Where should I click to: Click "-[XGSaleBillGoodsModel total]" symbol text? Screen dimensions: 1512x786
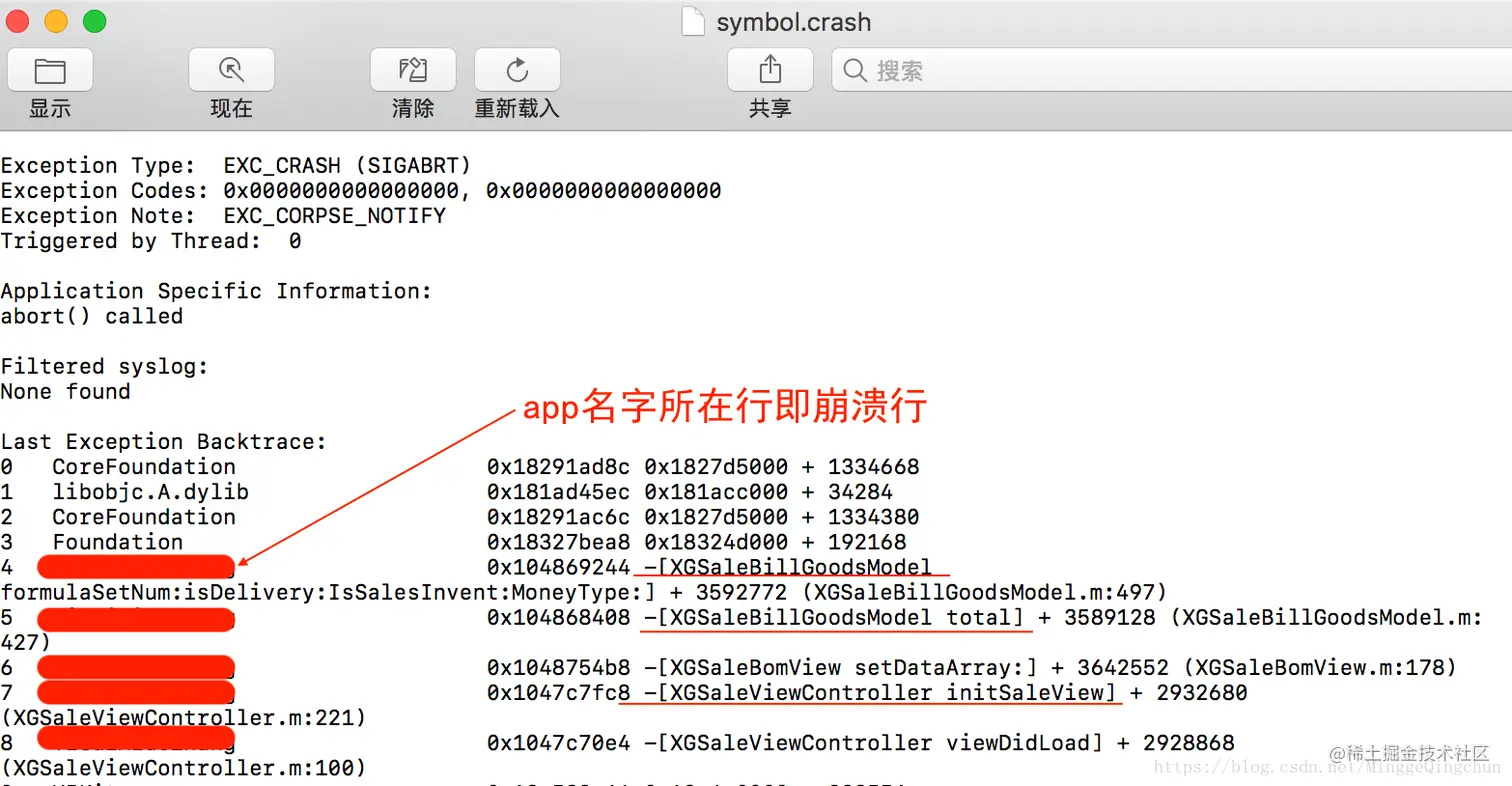(834, 617)
